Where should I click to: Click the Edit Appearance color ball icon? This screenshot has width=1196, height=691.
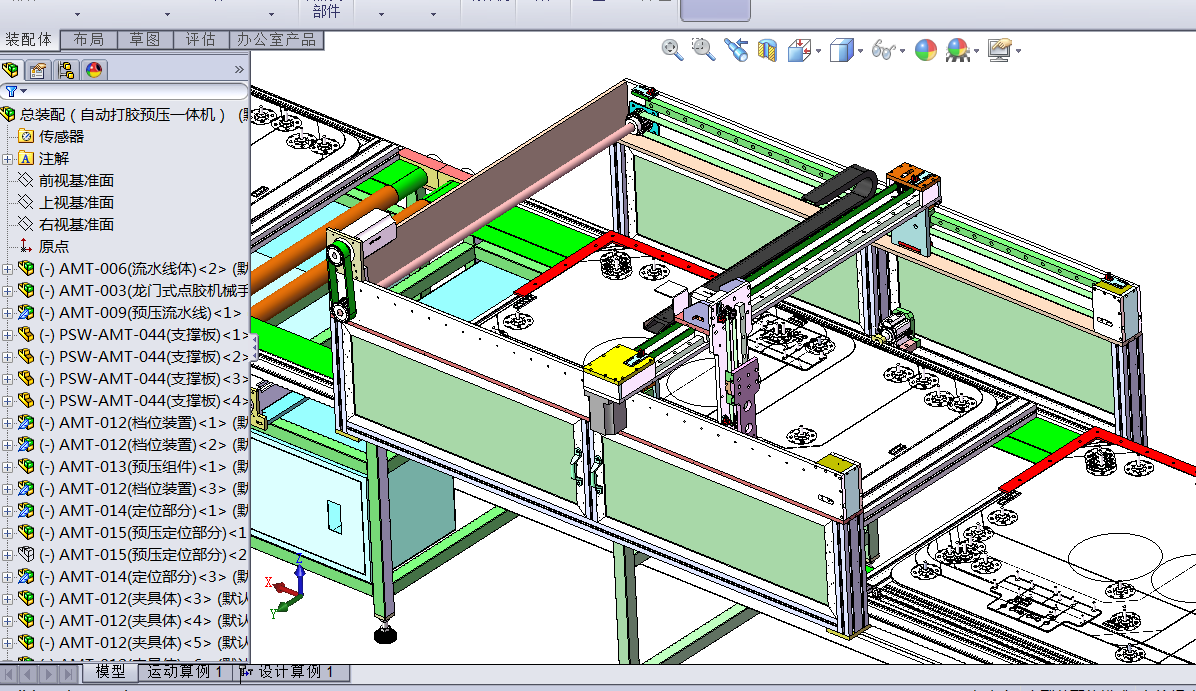[926, 49]
